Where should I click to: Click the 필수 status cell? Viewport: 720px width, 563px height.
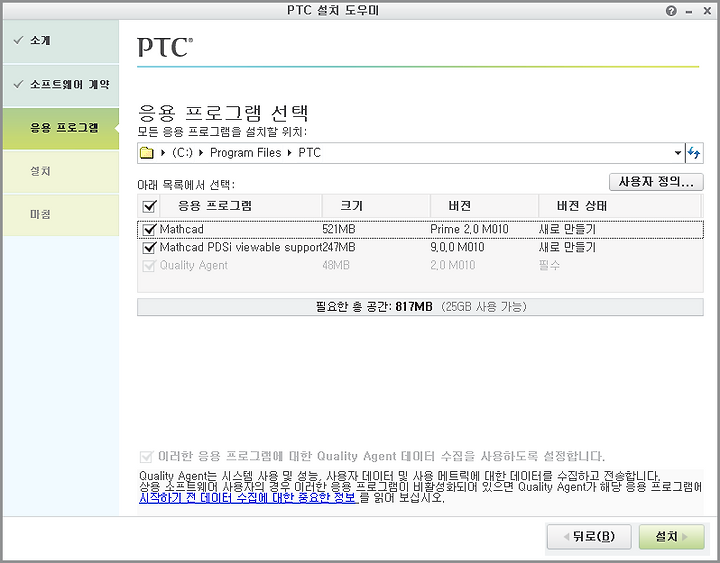pyautogui.click(x=549, y=265)
